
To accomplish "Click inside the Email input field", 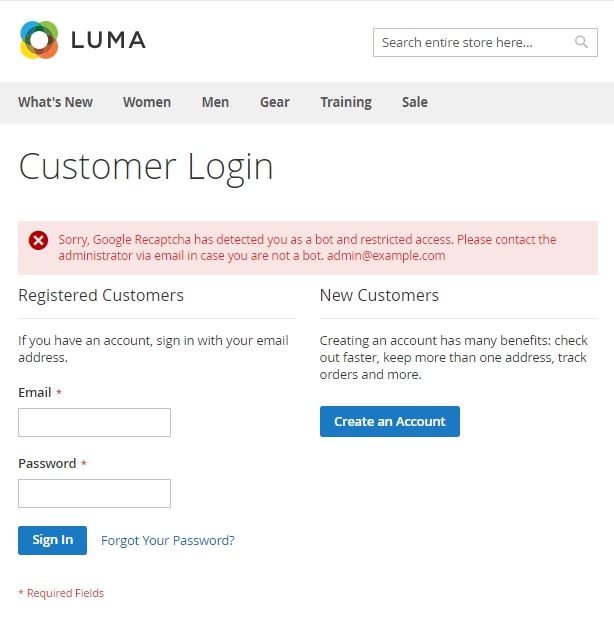I will point(94,422).
